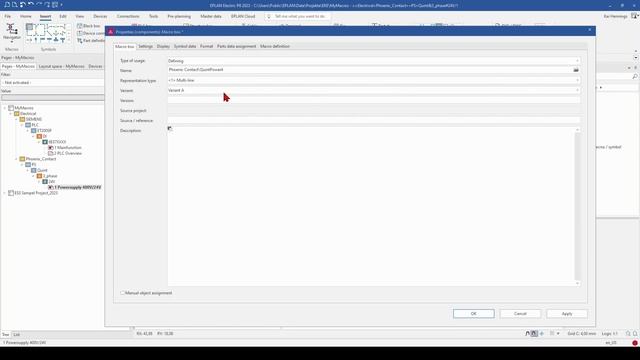The width and height of the screenshot is (640, 360).
Task: Click the search magnifier icon in right panel
Action: coord(635,76)
